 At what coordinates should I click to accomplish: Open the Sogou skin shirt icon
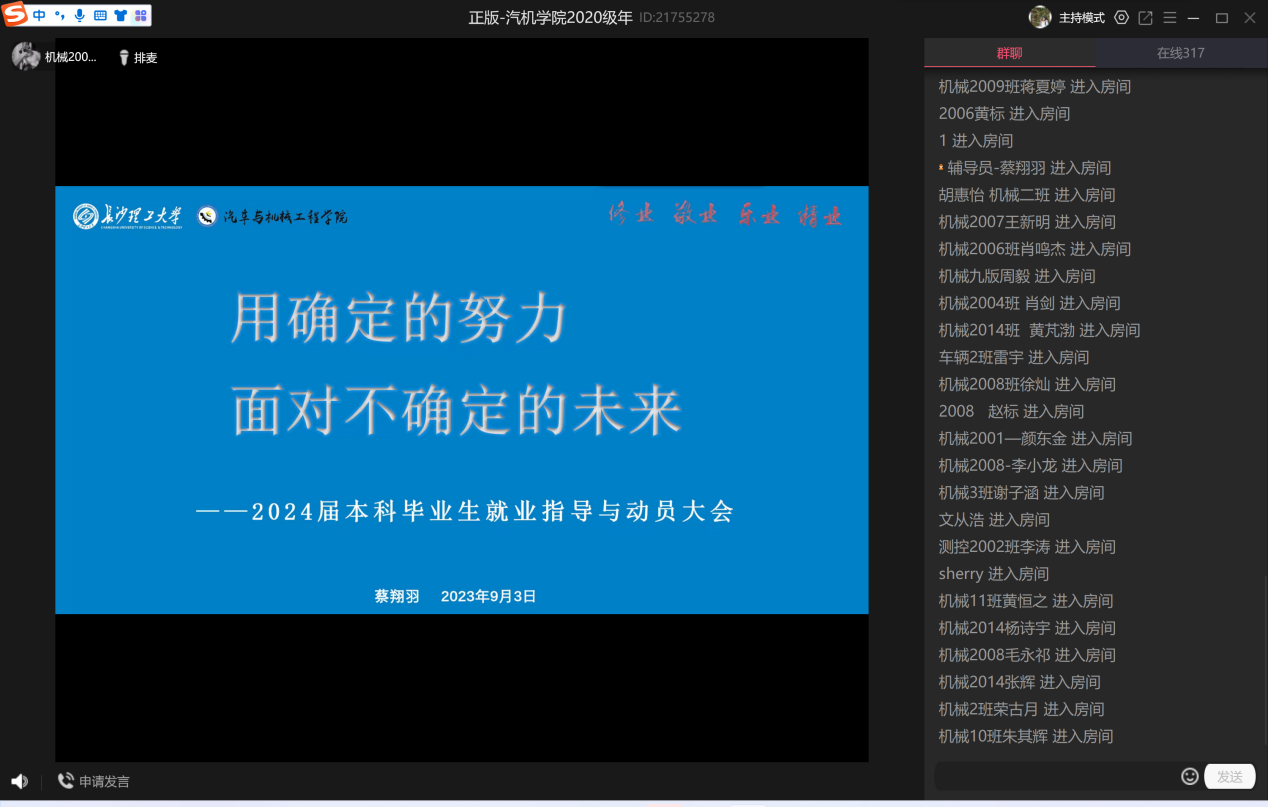click(x=120, y=15)
